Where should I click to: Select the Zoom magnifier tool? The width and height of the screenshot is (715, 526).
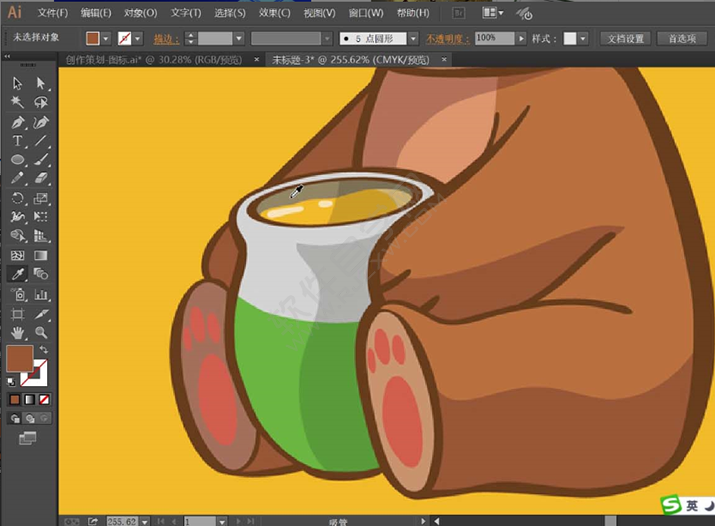(x=41, y=331)
